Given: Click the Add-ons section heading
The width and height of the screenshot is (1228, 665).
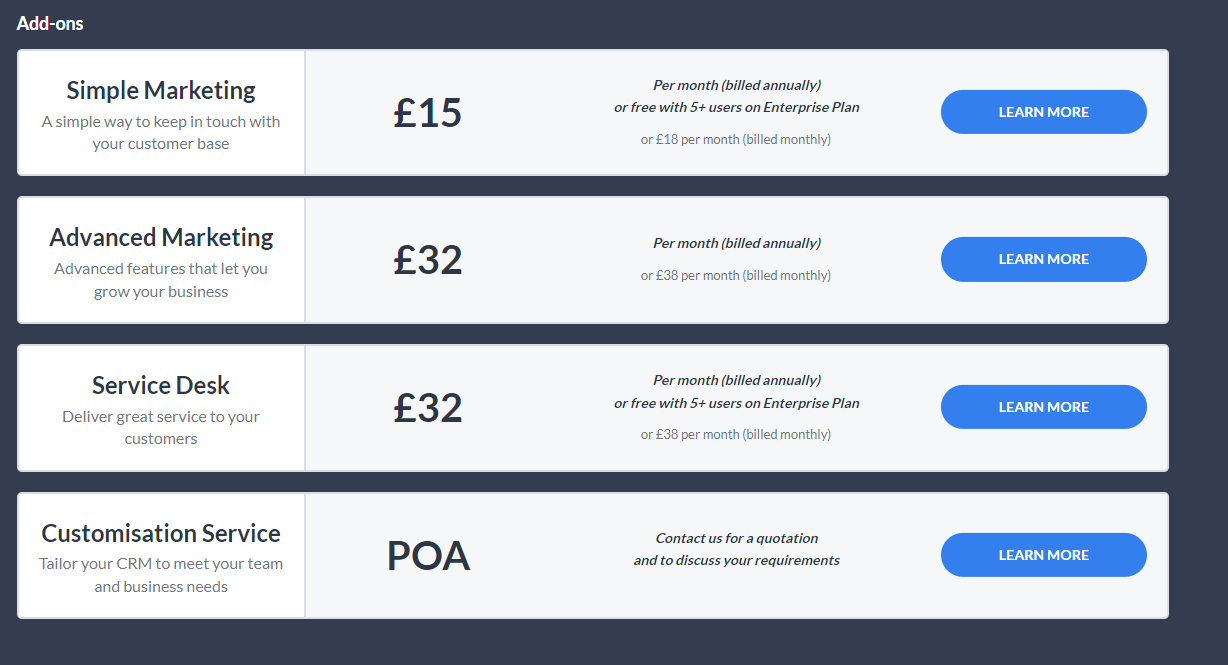Looking at the screenshot, I should (x=50, y=23).
